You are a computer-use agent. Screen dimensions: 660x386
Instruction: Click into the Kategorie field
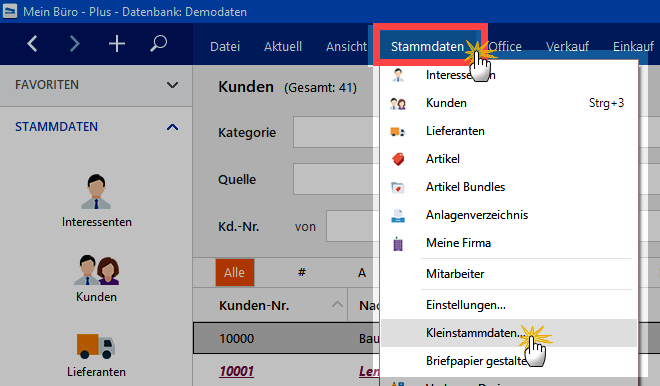click(x=336, y=133)
